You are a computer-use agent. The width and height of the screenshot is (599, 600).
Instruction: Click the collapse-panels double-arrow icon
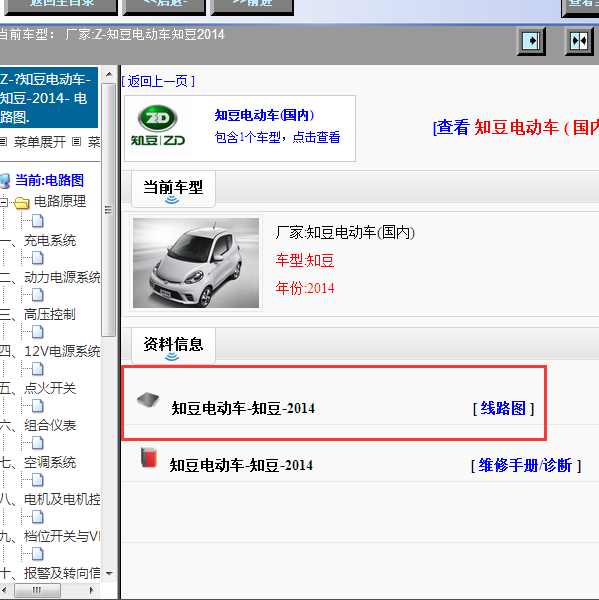tap(579, 41)
